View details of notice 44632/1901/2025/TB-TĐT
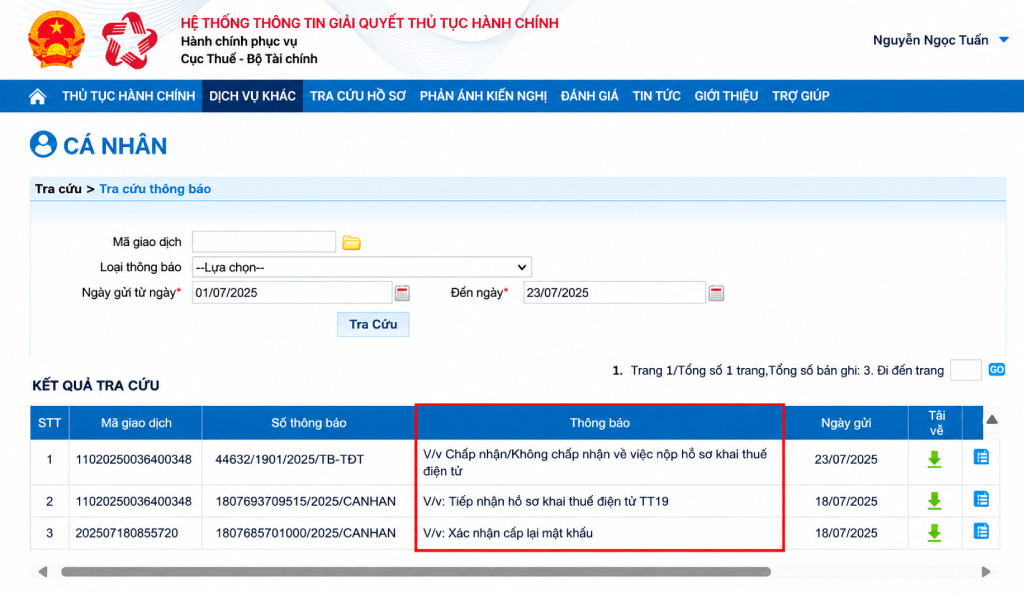The height and width of the screenshot is (596, 1024). coord(981,458)
